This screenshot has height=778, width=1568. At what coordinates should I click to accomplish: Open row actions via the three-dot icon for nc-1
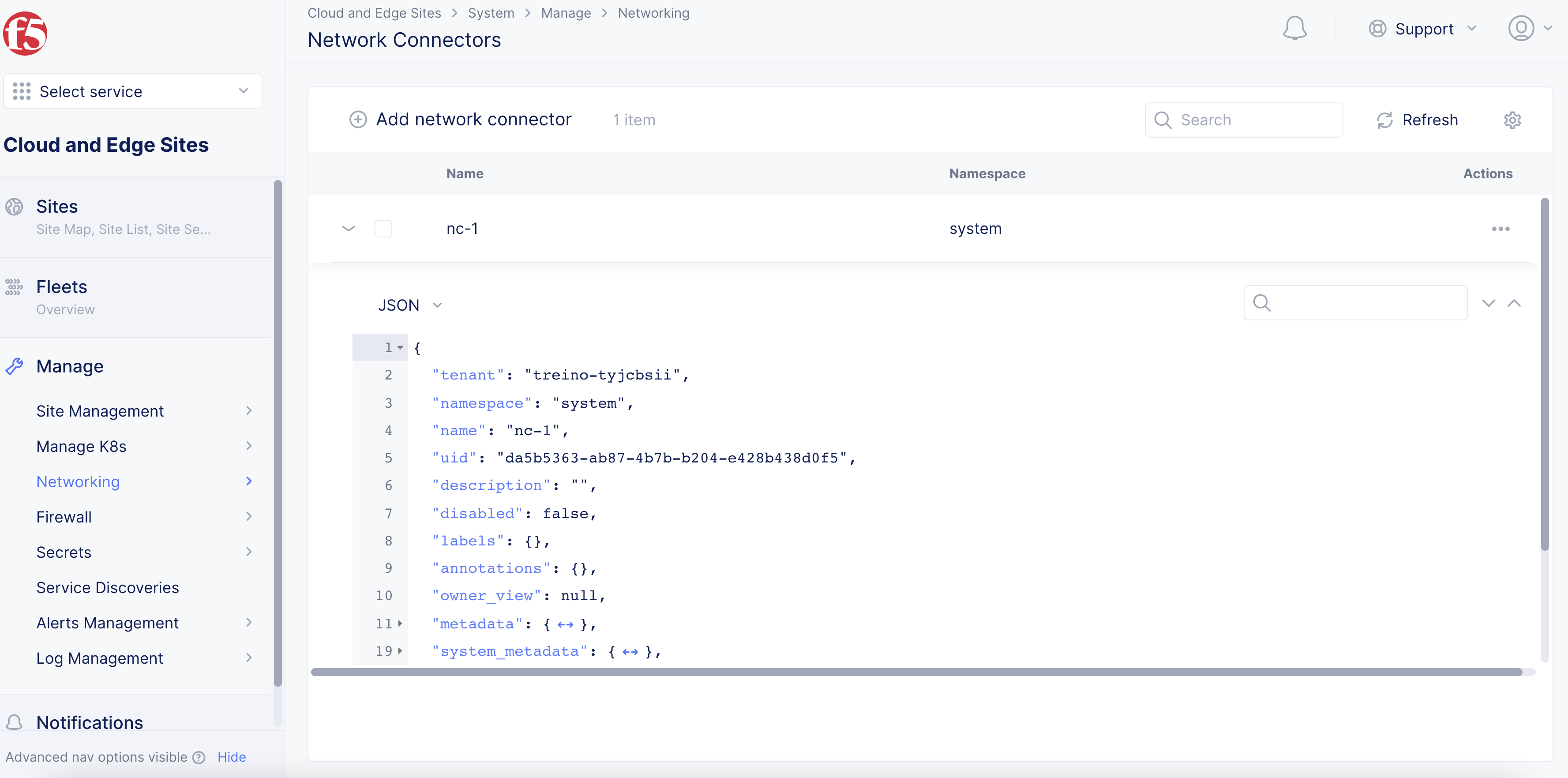tap(1501, 229)
